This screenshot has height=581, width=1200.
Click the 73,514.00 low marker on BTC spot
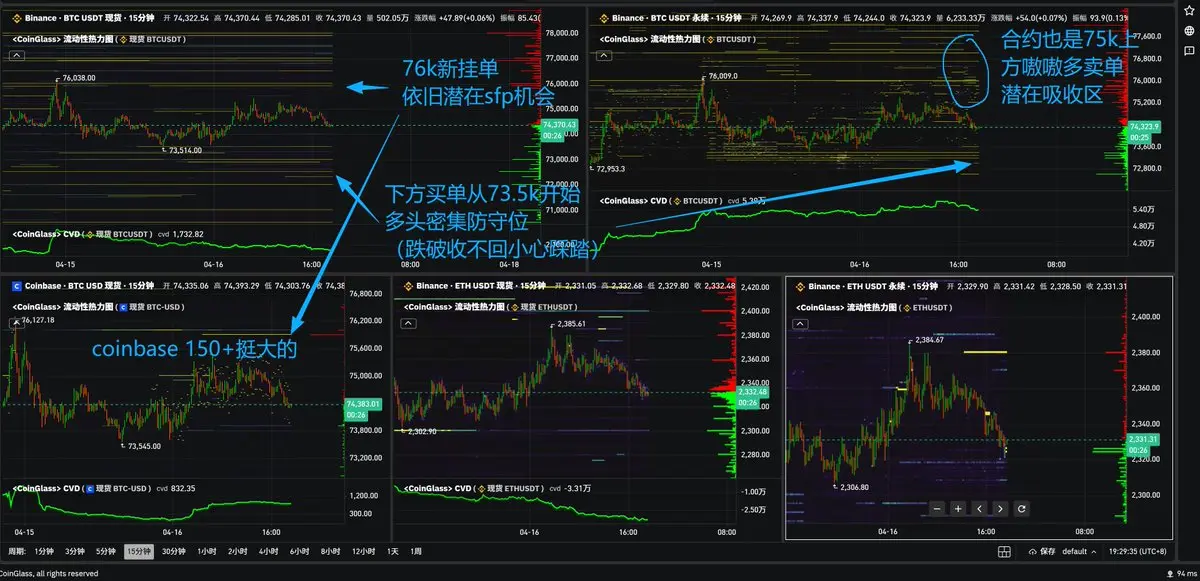[185, 150]
